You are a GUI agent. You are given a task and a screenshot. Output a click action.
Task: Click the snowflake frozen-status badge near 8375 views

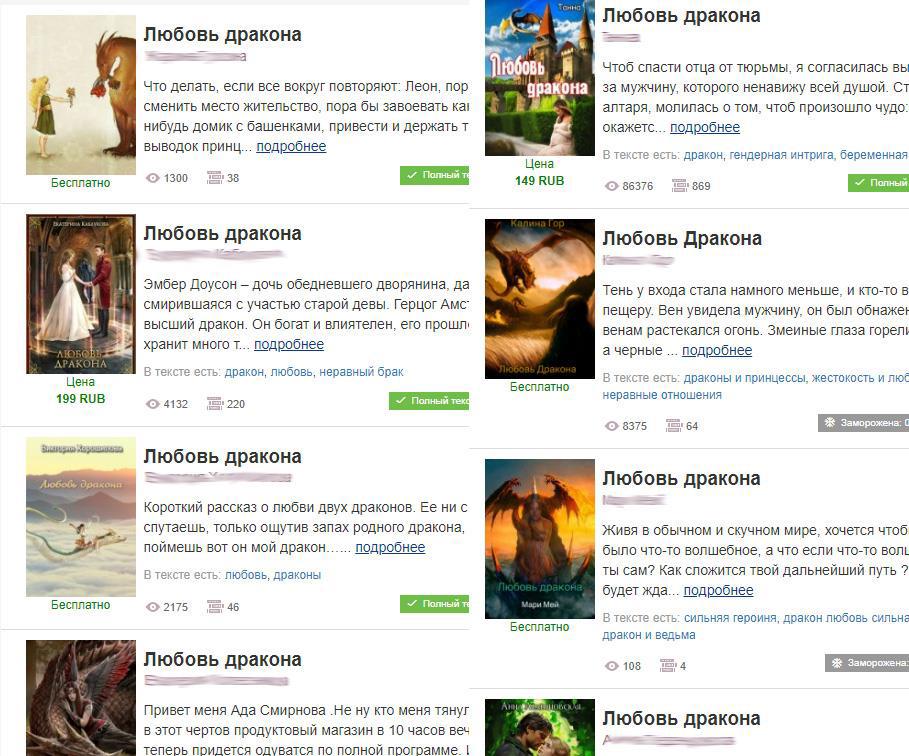863,423
